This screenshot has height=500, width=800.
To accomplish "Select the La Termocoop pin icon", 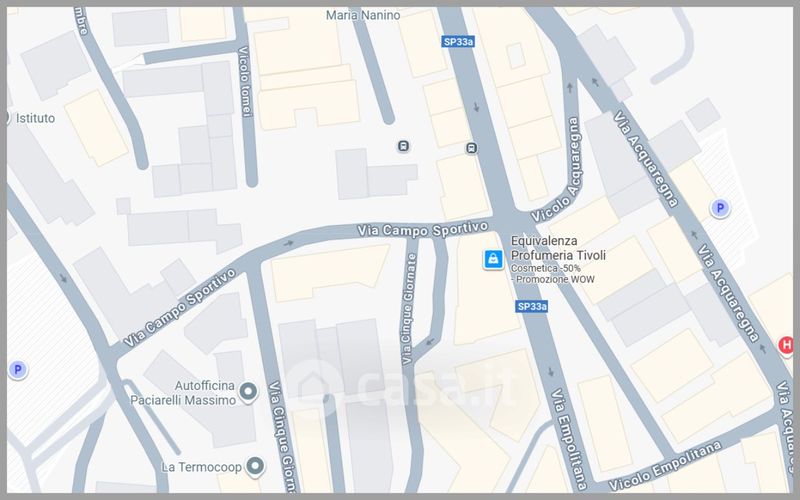I will [x=256, y=466].
